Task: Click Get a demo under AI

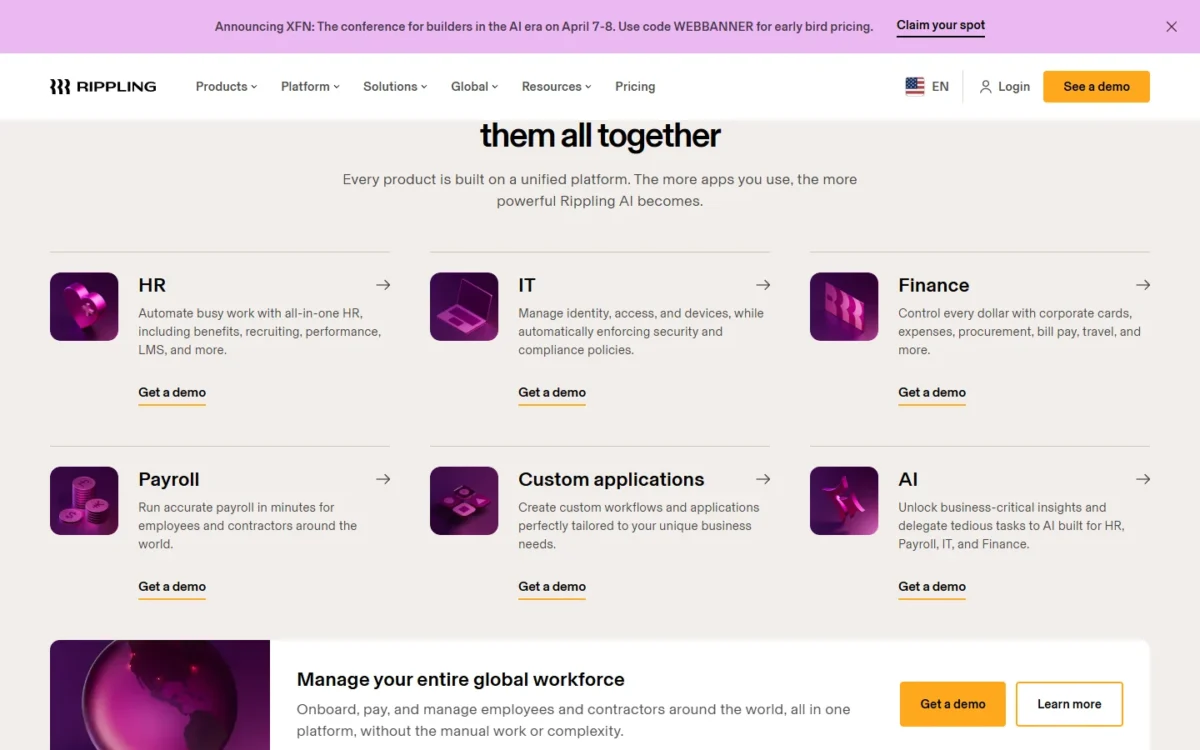Action: (932, 587)
